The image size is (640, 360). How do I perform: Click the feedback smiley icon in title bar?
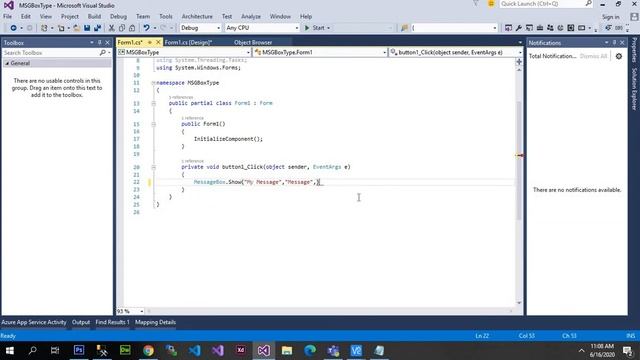(x=491, y=4)
